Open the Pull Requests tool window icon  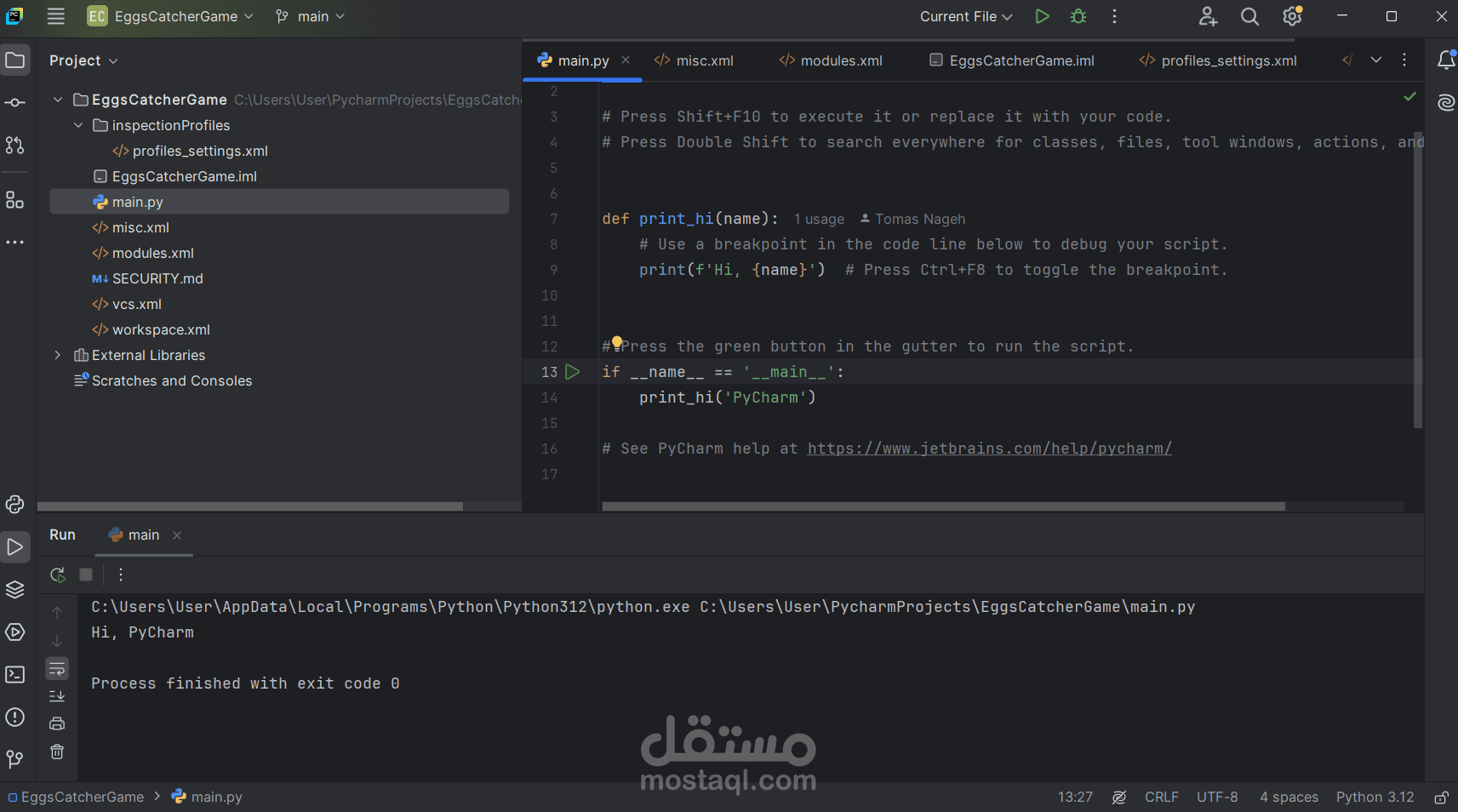[x=15, y=146]
